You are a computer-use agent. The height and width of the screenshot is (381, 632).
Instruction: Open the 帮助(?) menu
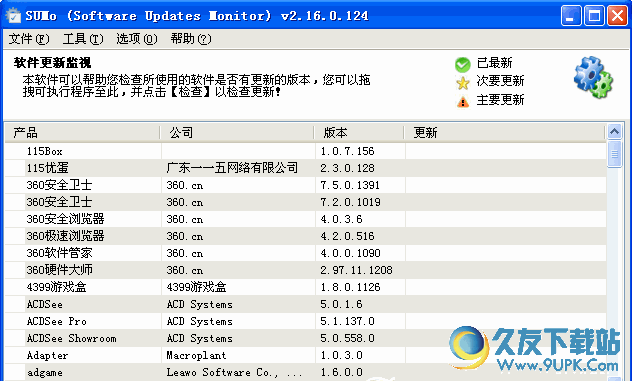tap(191, 39)
